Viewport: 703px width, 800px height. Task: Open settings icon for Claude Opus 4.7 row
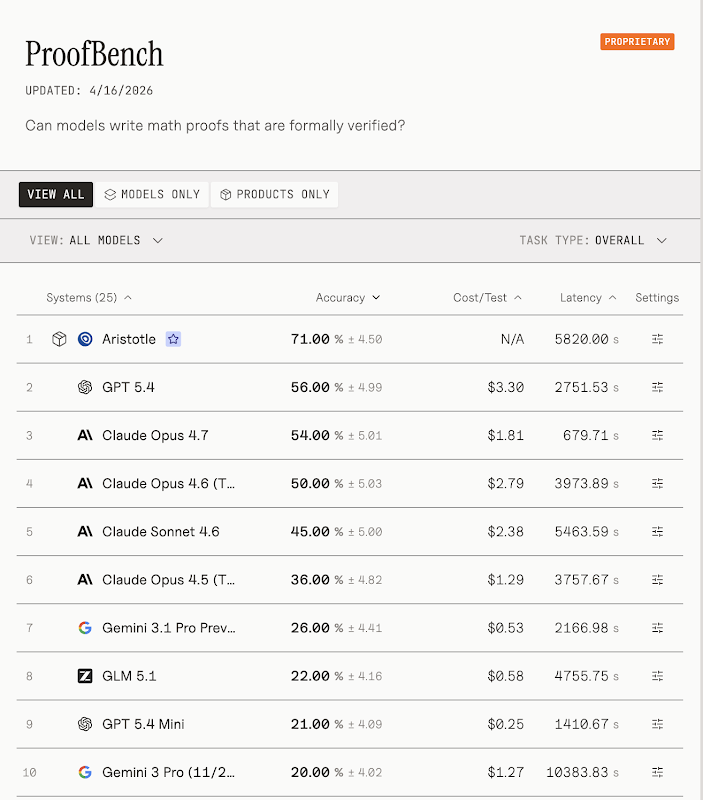657,435
